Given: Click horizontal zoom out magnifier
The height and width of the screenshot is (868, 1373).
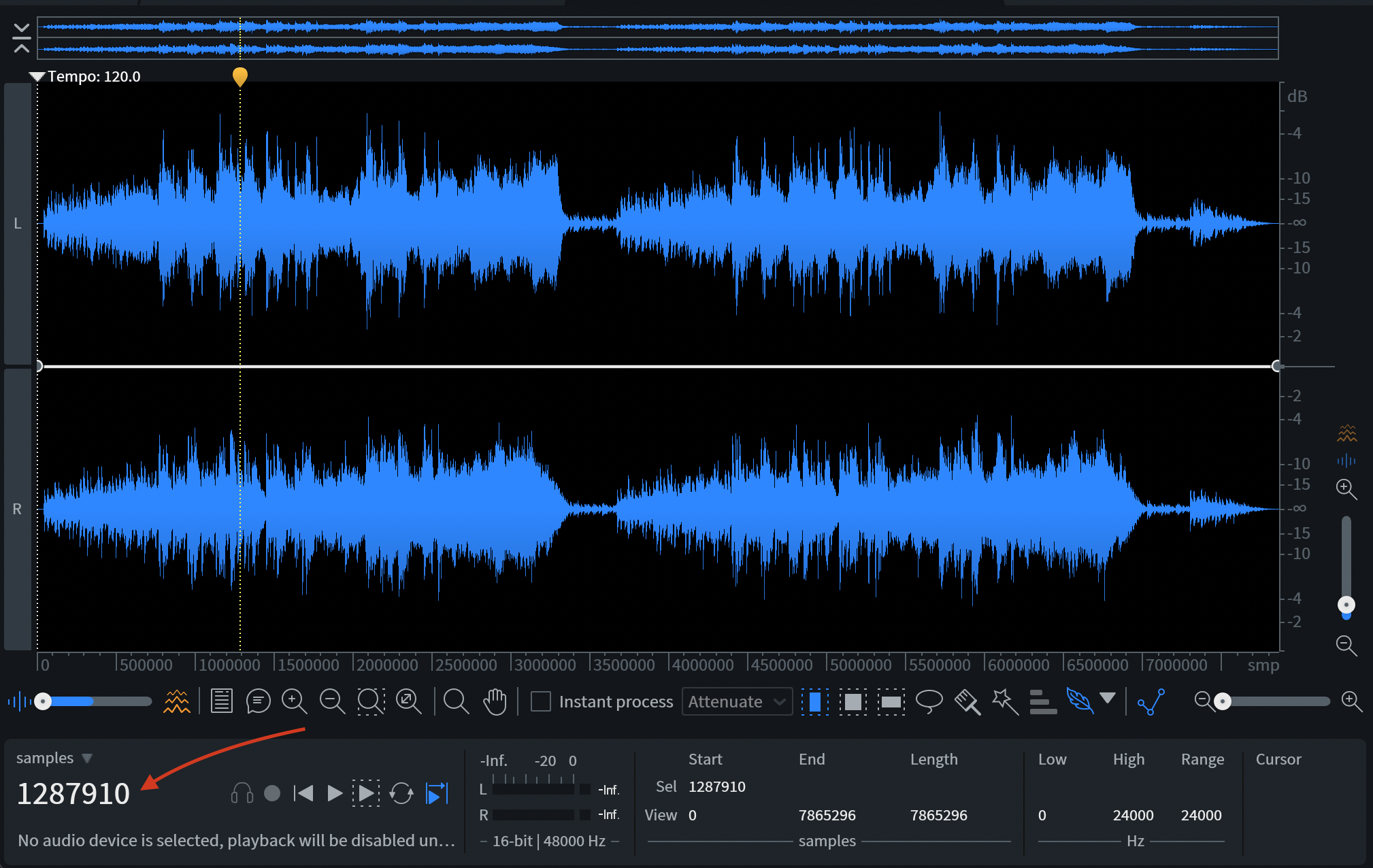Looking at the screenshot, I should tap(1203, 701).
